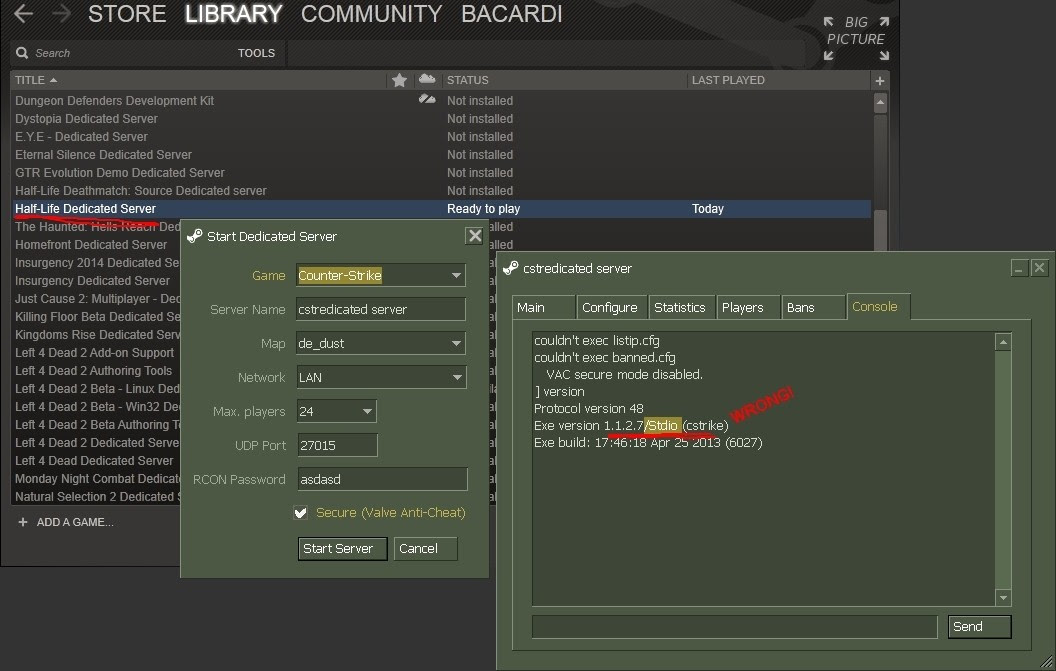Image resolution: width=1056 pixels, height=671 pixels.
Task: Enter Big Picture mode
Action: point(856,39)
